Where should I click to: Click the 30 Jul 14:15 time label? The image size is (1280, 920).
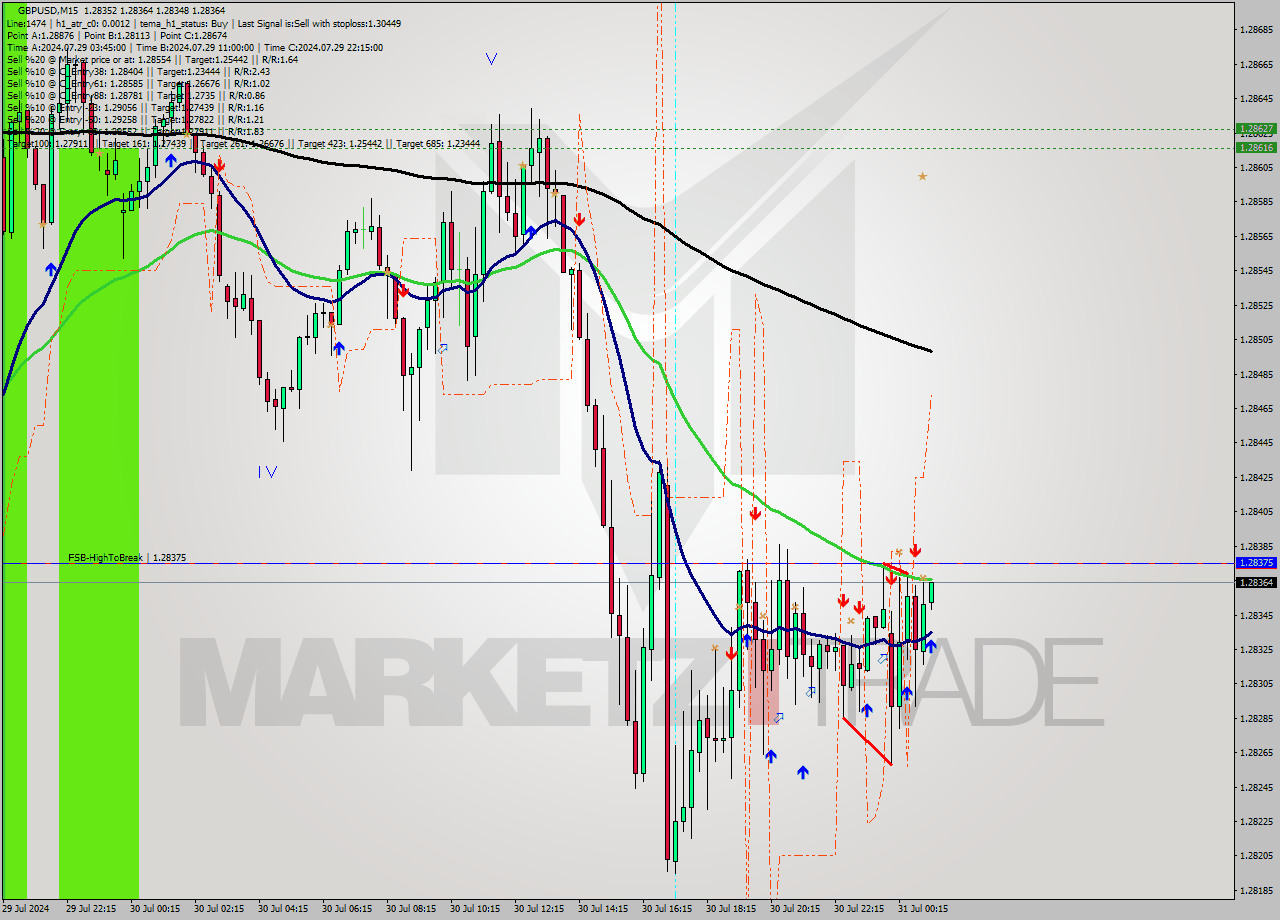pos(603,909)
